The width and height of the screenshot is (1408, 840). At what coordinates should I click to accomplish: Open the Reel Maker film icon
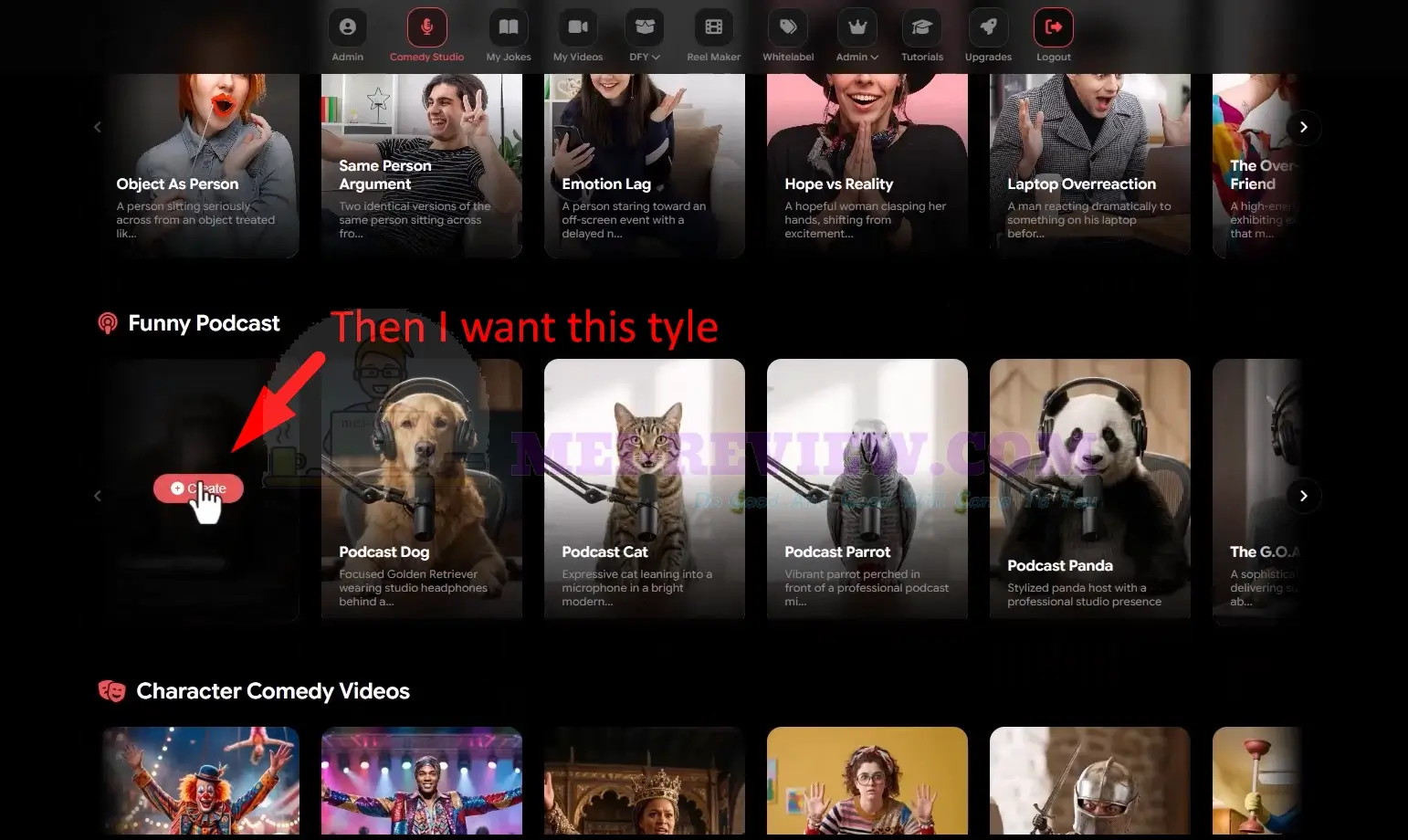(x=714, y=27)
